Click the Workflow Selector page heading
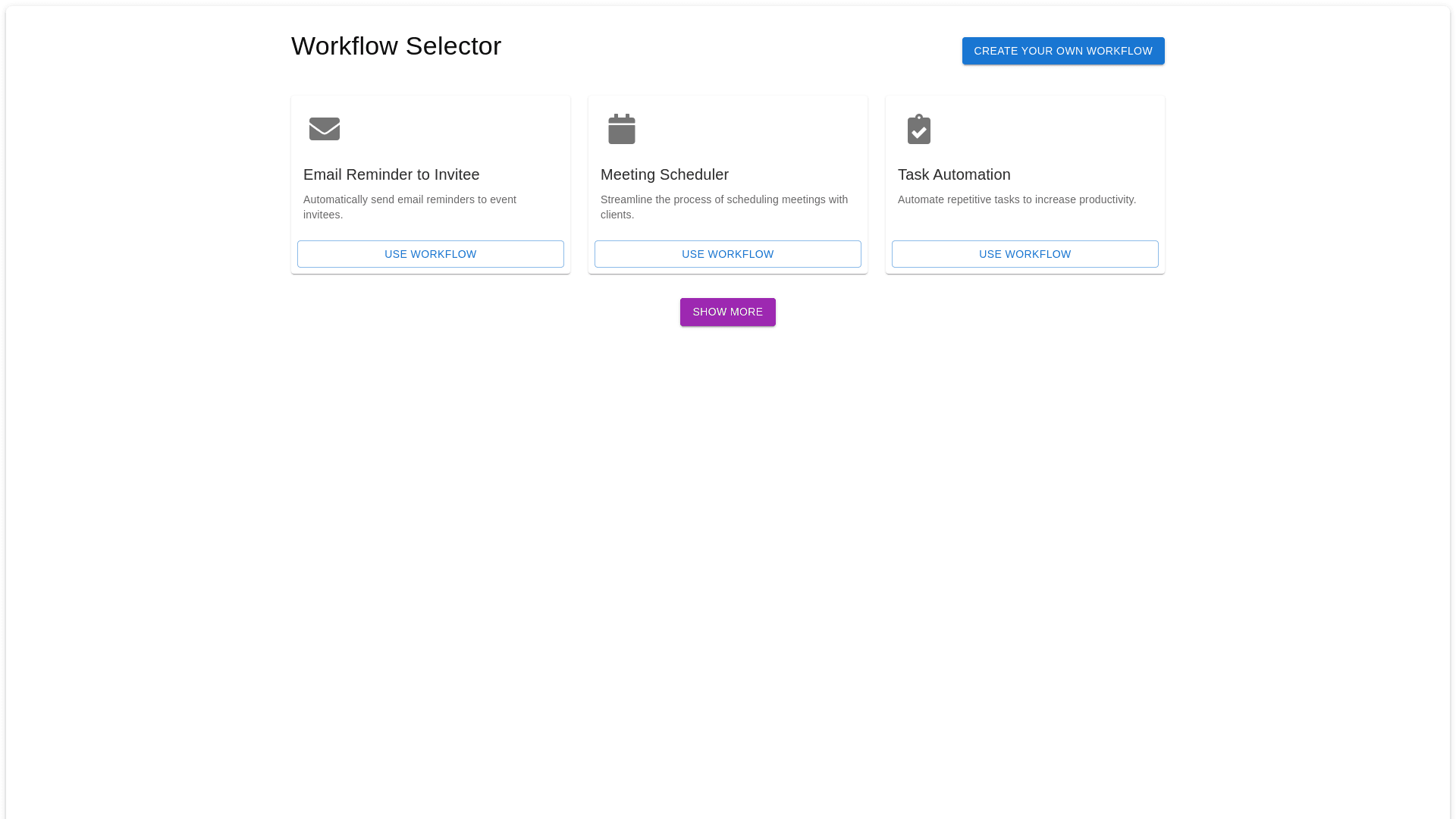Viewport: 1456px width, 819px height. (396, 46)
